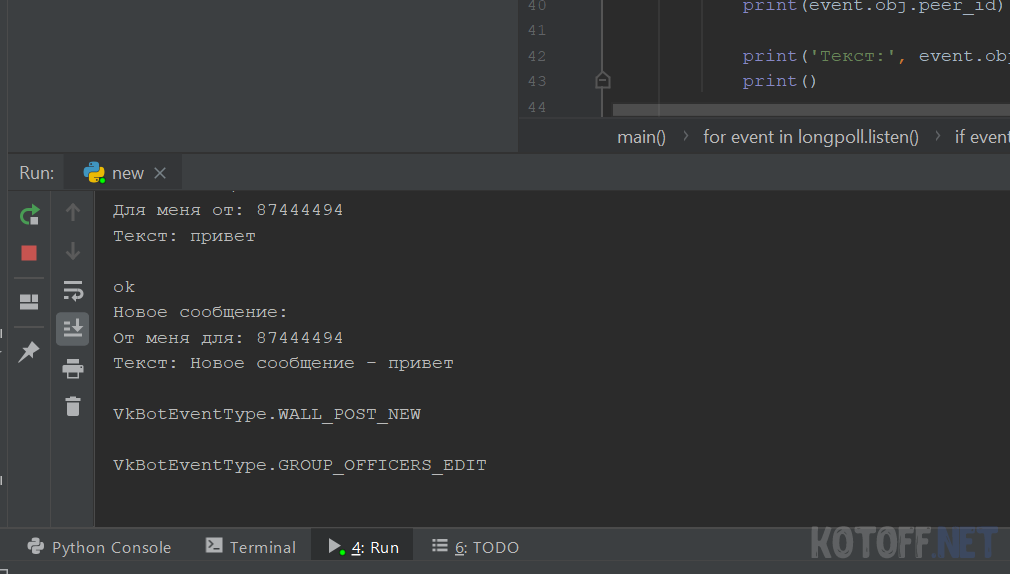
Task: Toggle pin tab in Run panel
Action: [x=29, y=351]
